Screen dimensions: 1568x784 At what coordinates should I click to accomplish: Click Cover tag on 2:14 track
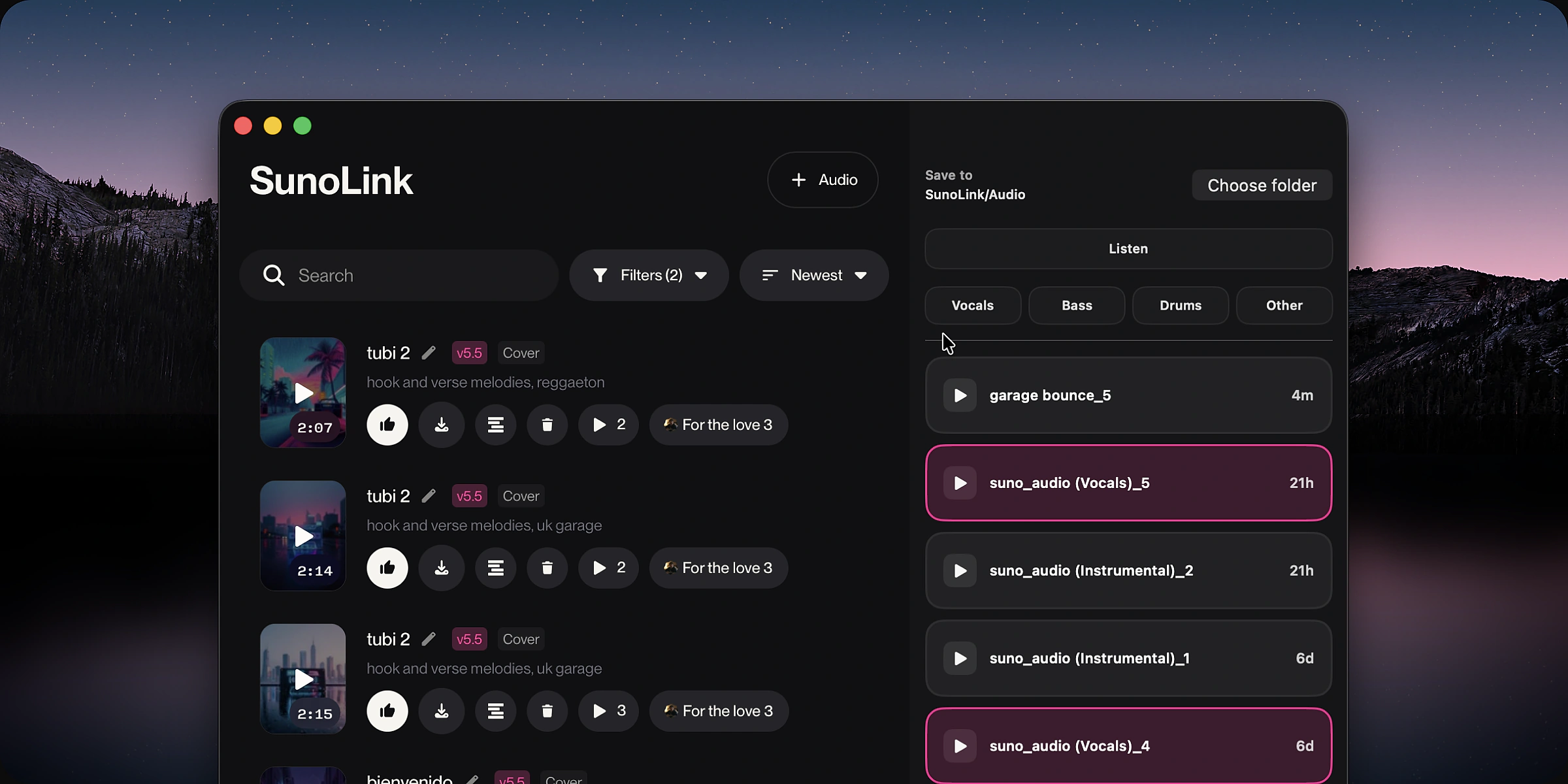[x=521, y=496]
